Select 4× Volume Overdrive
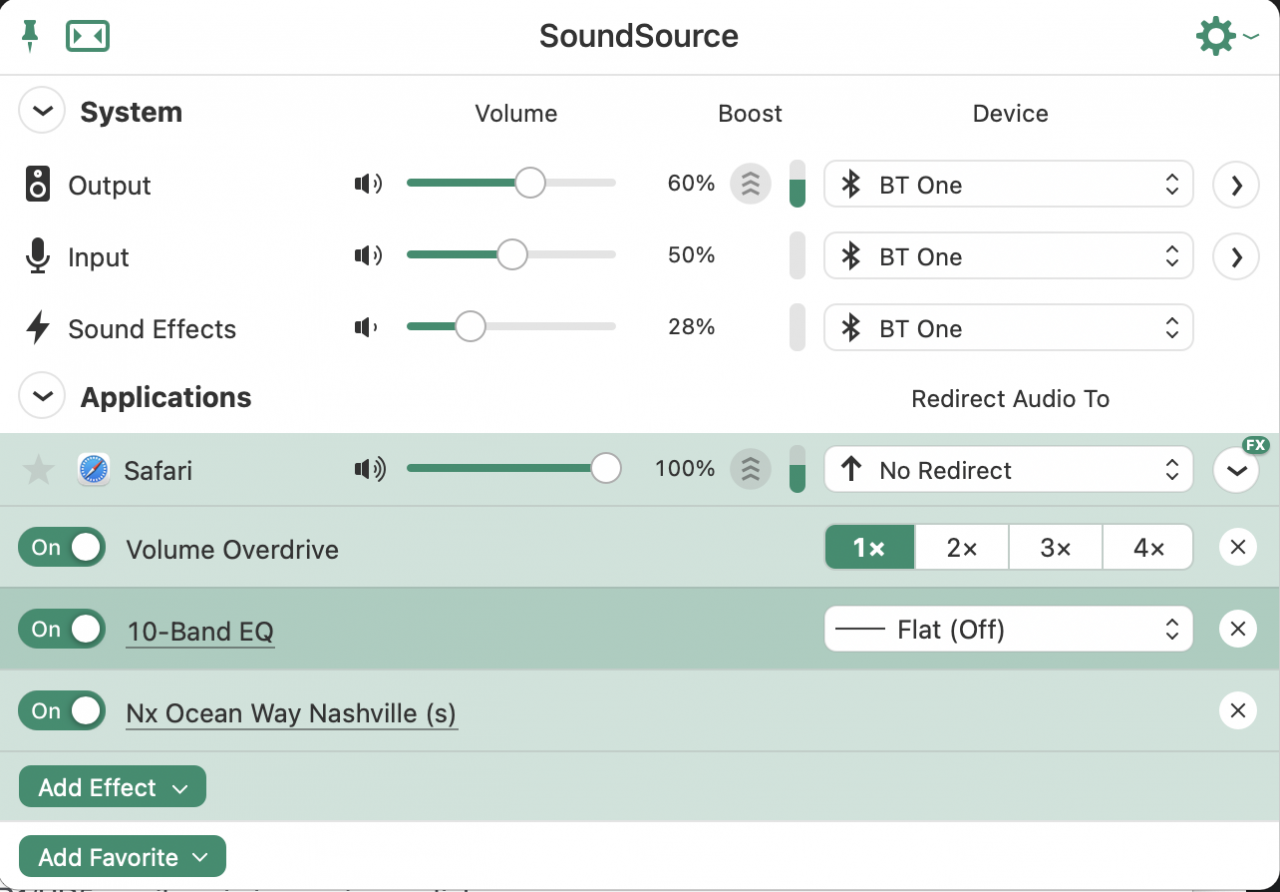 coord(1148,548)
